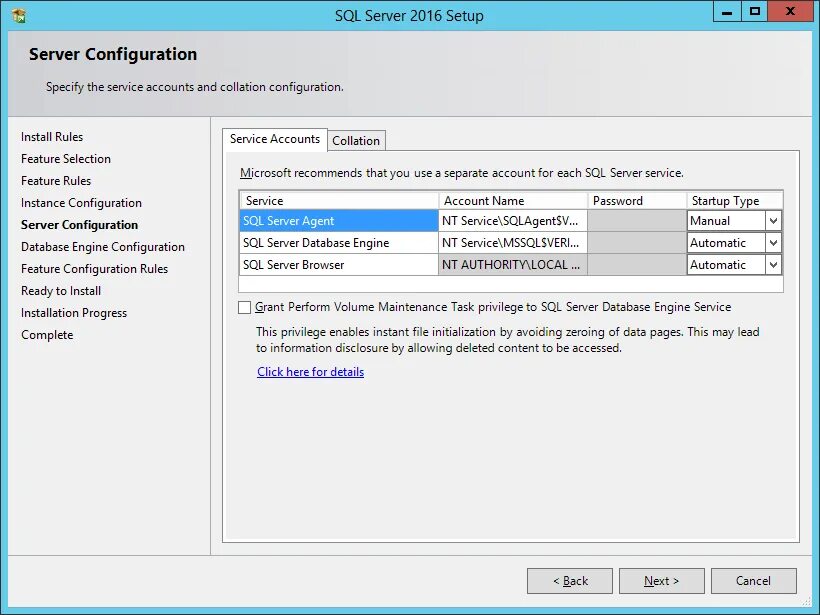The height and width of the screenshot is (615, 820).
Task: Open Startup Type dropdown for SQL Server Agent
Action: tap(773, 221)
